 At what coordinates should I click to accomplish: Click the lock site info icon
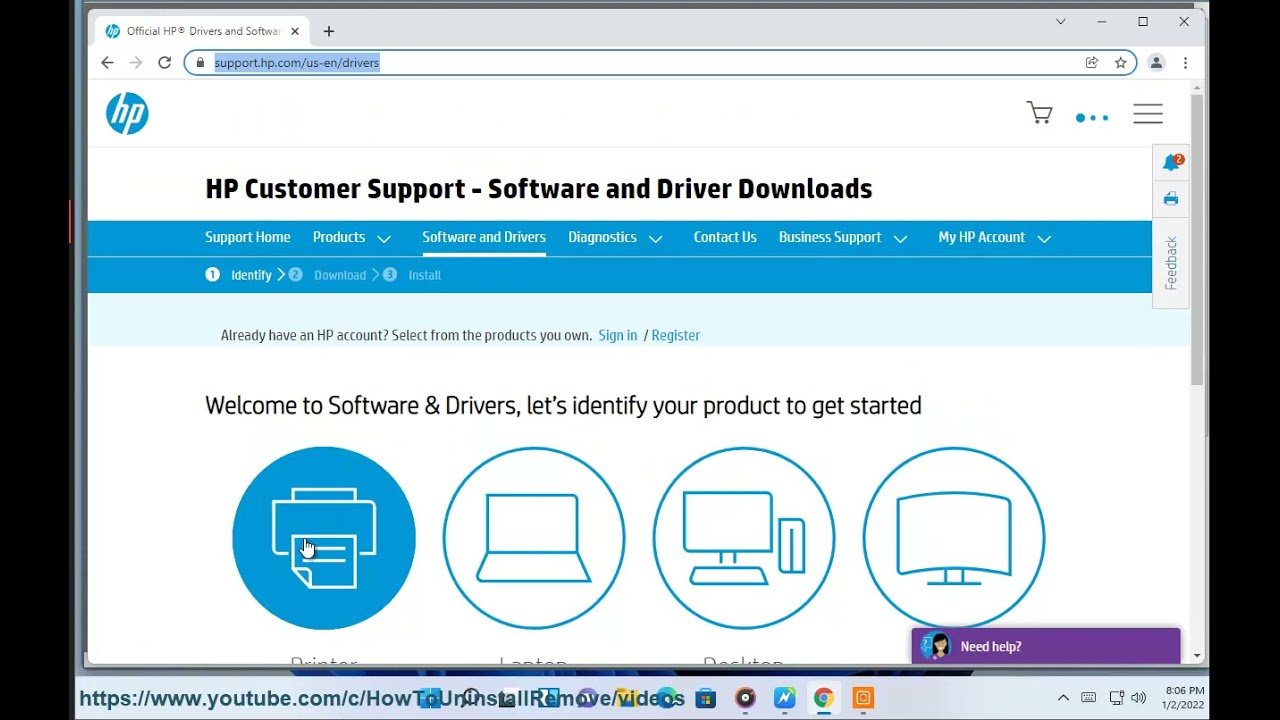[x=200, y=63]
